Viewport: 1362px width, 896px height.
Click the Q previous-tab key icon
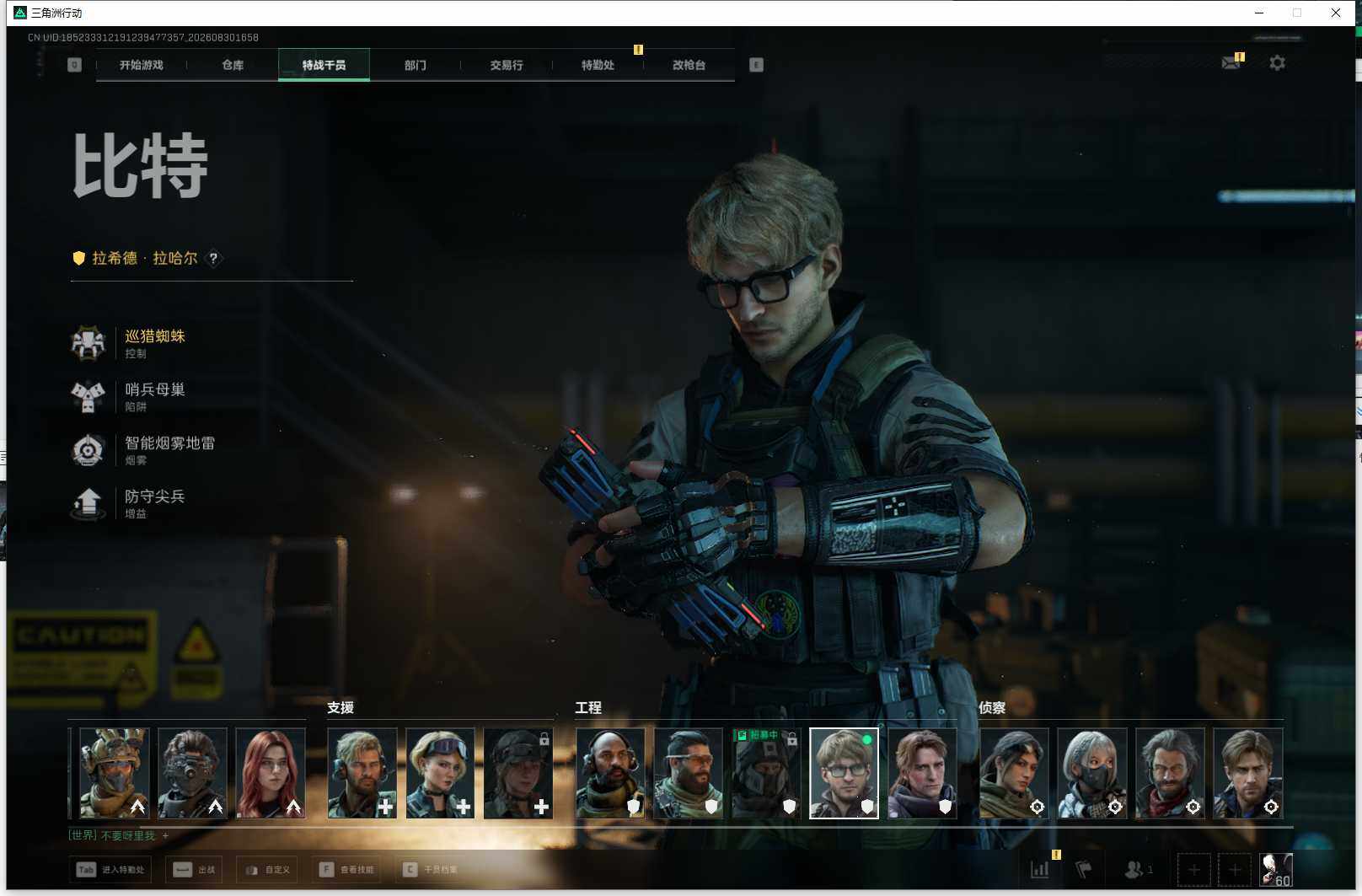coord(74,65)
